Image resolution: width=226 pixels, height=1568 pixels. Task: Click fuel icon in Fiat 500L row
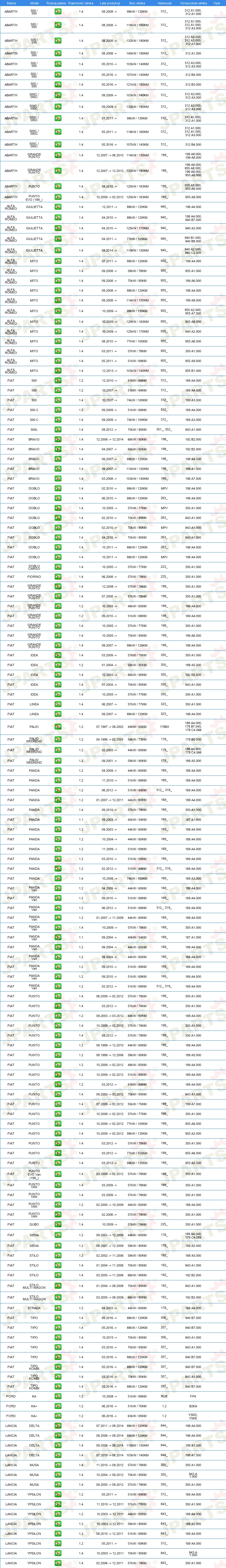(x=58, y=430)
